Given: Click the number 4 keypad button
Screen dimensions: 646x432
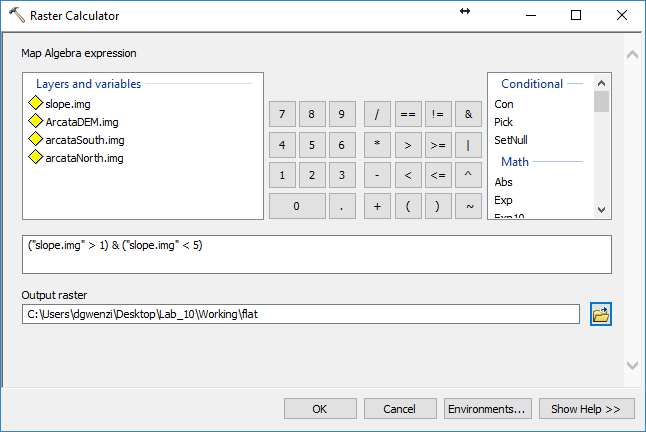Looking at the screenshot, I should [282, 145].
